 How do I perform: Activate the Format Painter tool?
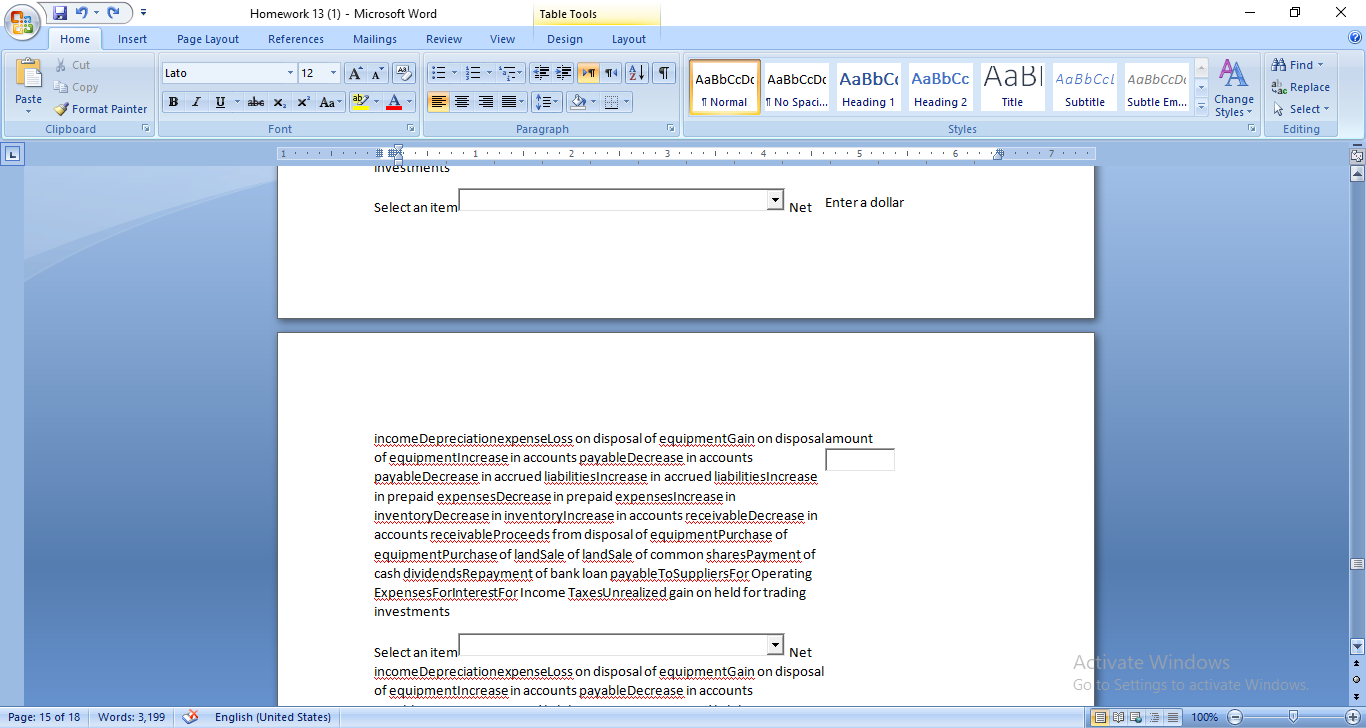(x=101, y=108)
